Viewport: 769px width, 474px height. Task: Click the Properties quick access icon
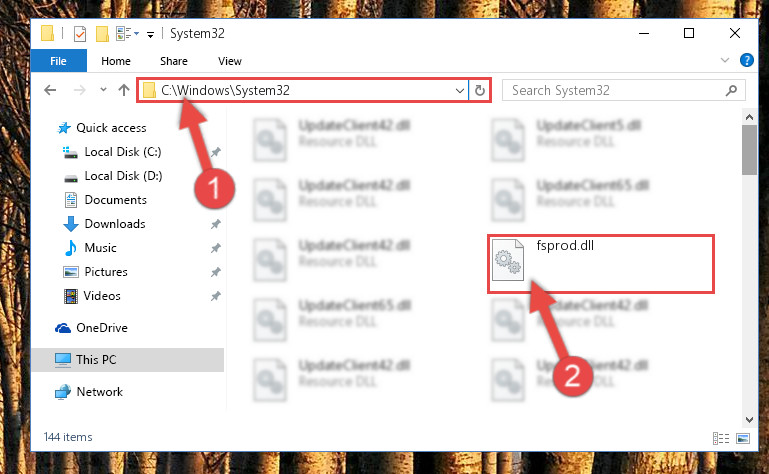click(x=79, y=34)
